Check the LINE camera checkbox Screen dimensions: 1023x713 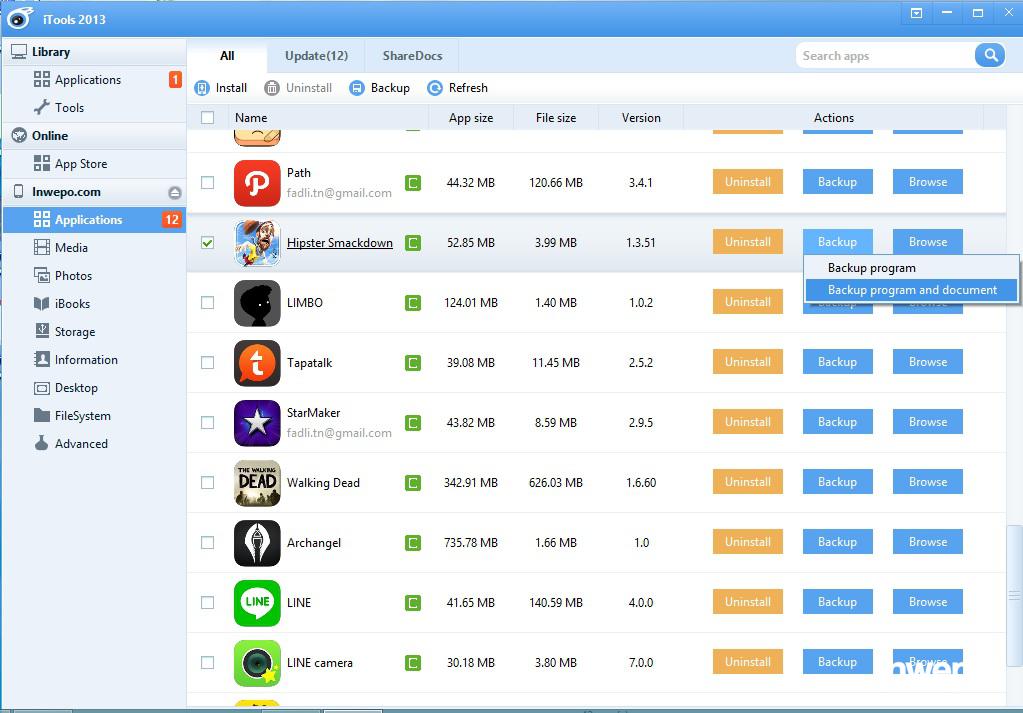coord(207,663)
